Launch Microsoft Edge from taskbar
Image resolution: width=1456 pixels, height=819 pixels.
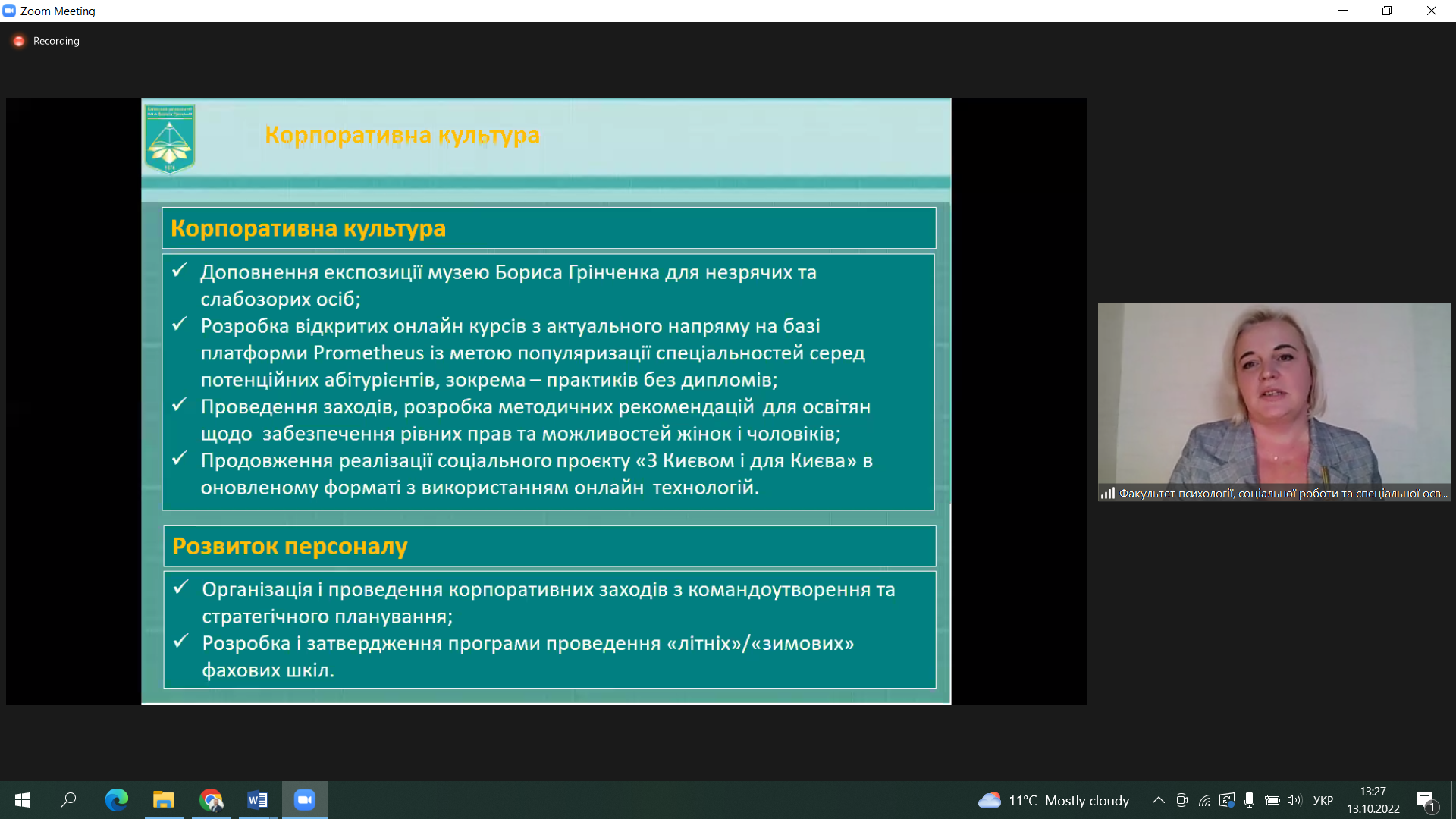click(116, 800)
